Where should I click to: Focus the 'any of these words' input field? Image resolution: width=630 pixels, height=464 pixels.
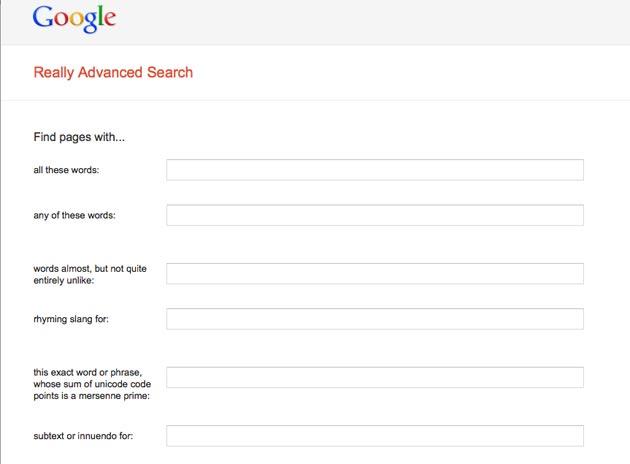375,215
